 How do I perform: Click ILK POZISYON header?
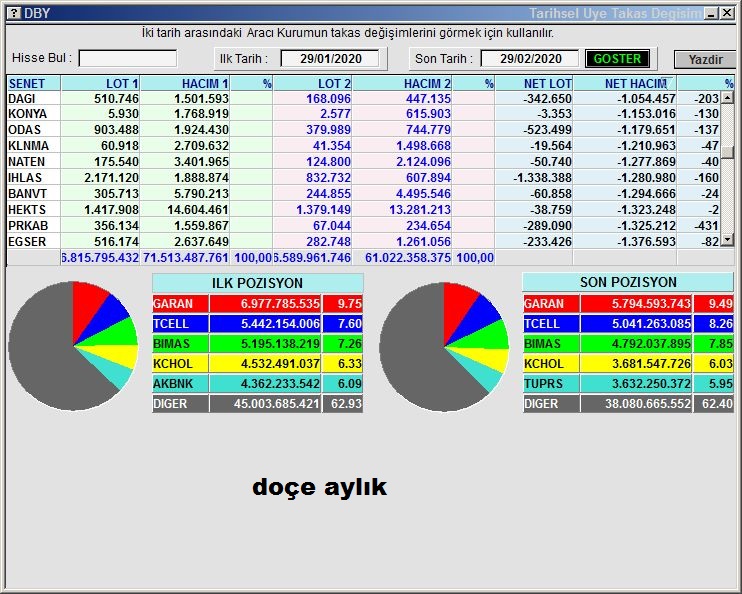(x=258, y=283)
